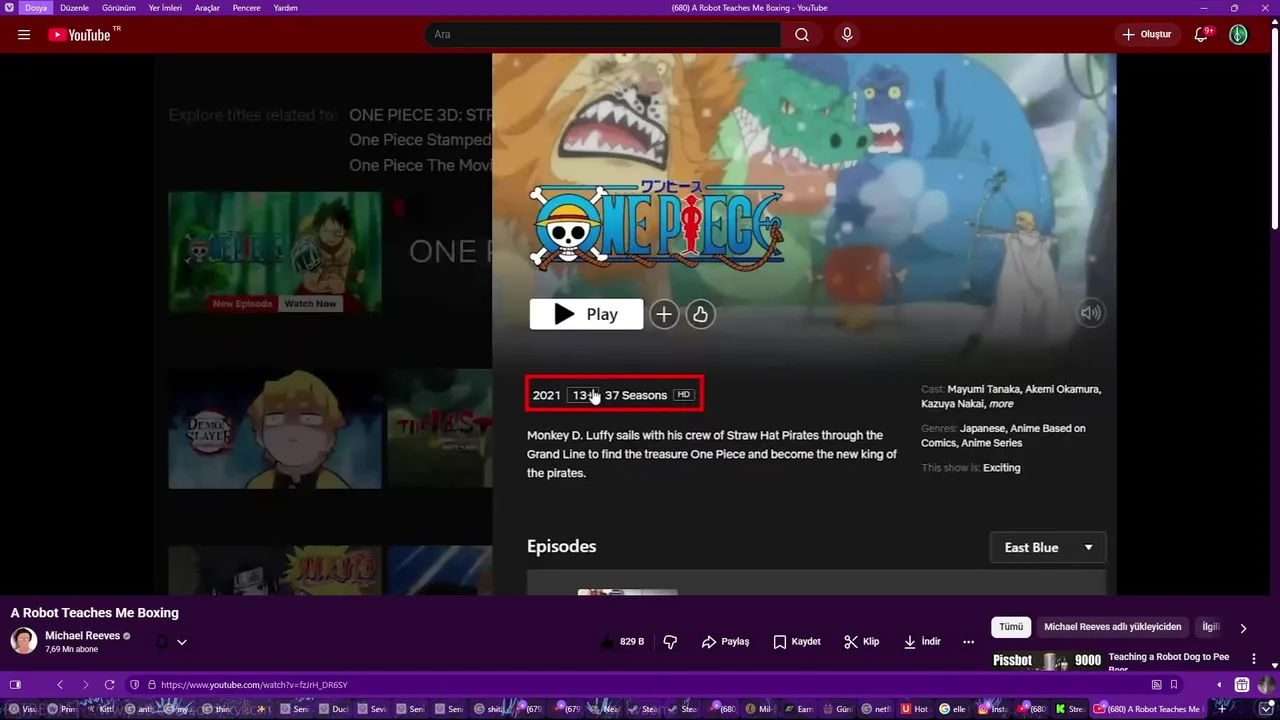Select the Tümü filter chip

[1011, 627]
